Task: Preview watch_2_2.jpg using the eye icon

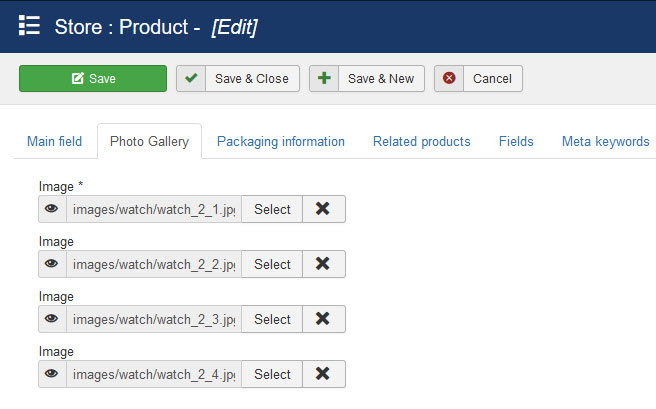Action: 52,264
